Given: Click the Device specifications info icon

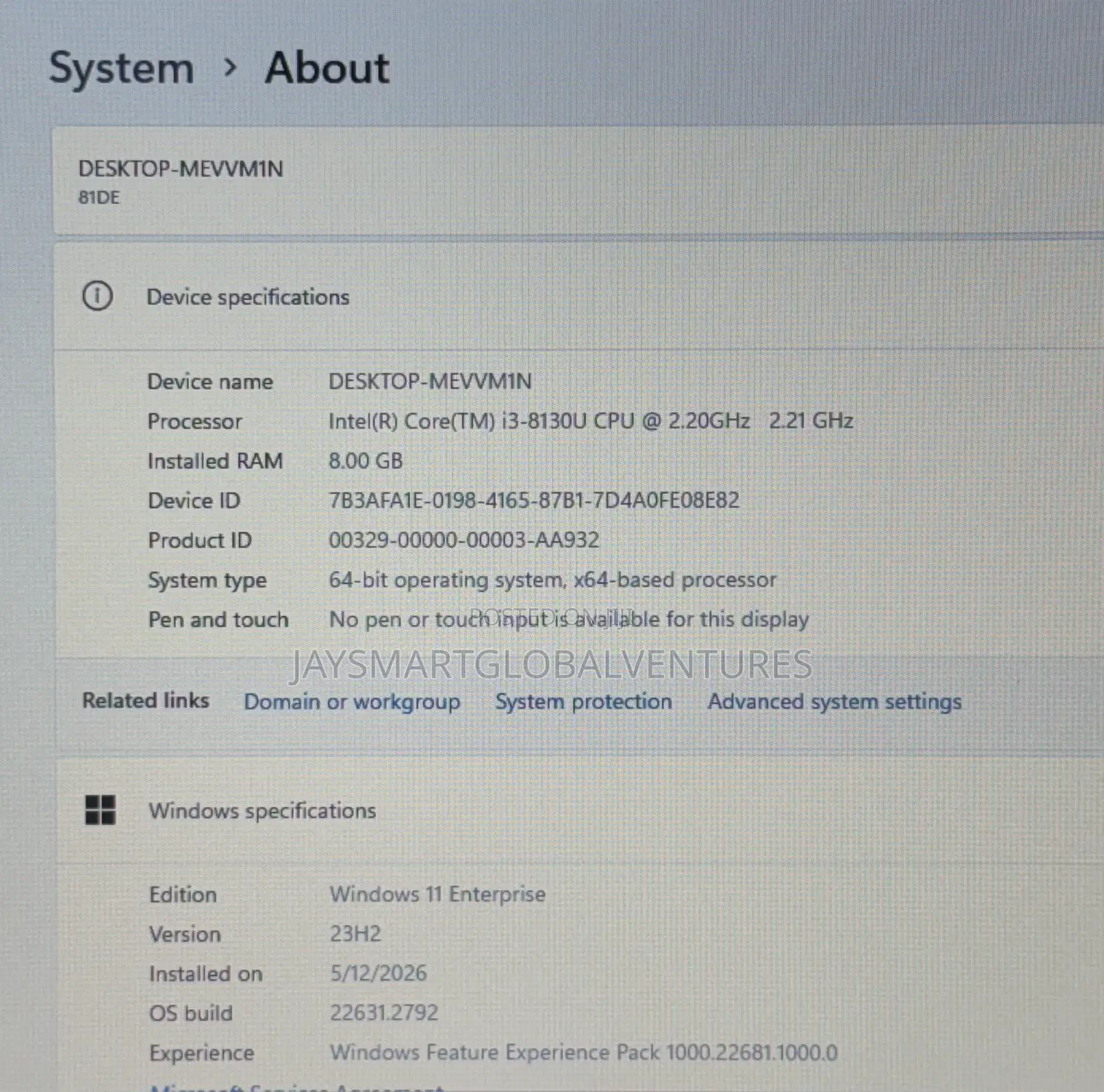Looking at the screenshot, I should point(97,296).
